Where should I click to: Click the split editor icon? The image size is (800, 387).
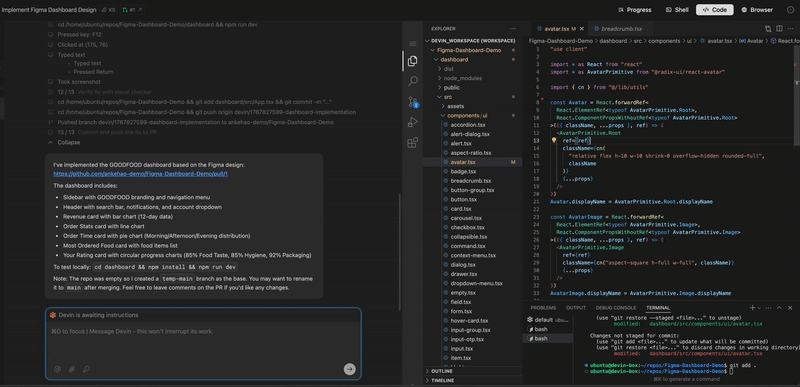click(x=779, y=29)
